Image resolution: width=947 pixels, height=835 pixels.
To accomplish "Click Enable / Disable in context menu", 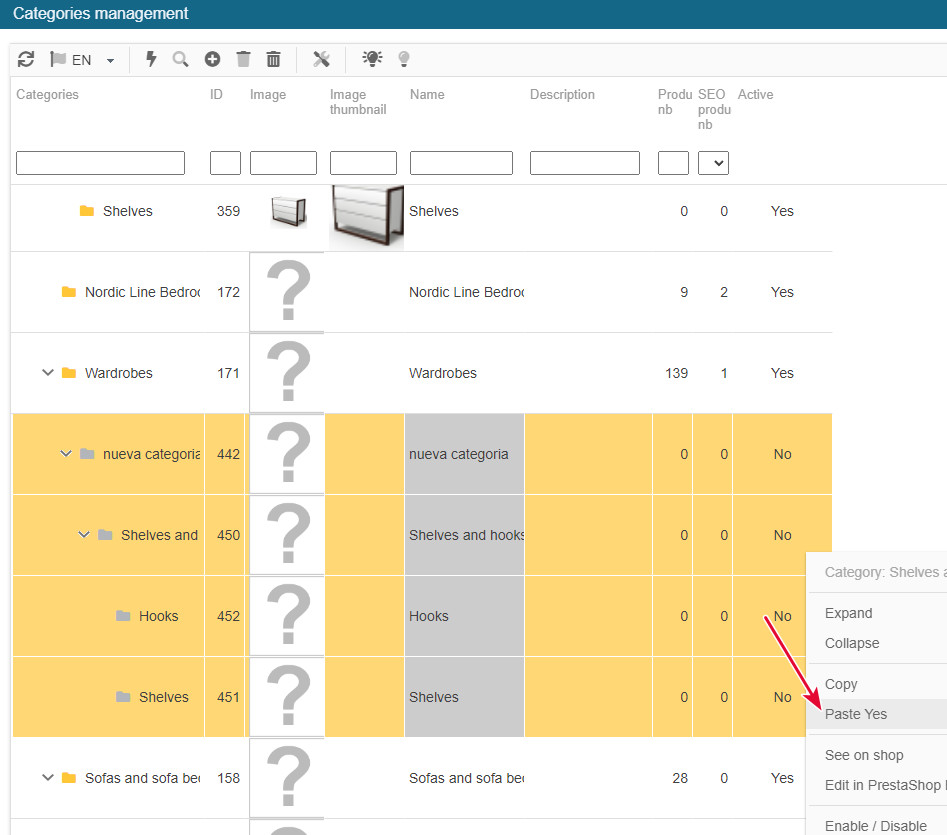I will pos(875,826).
